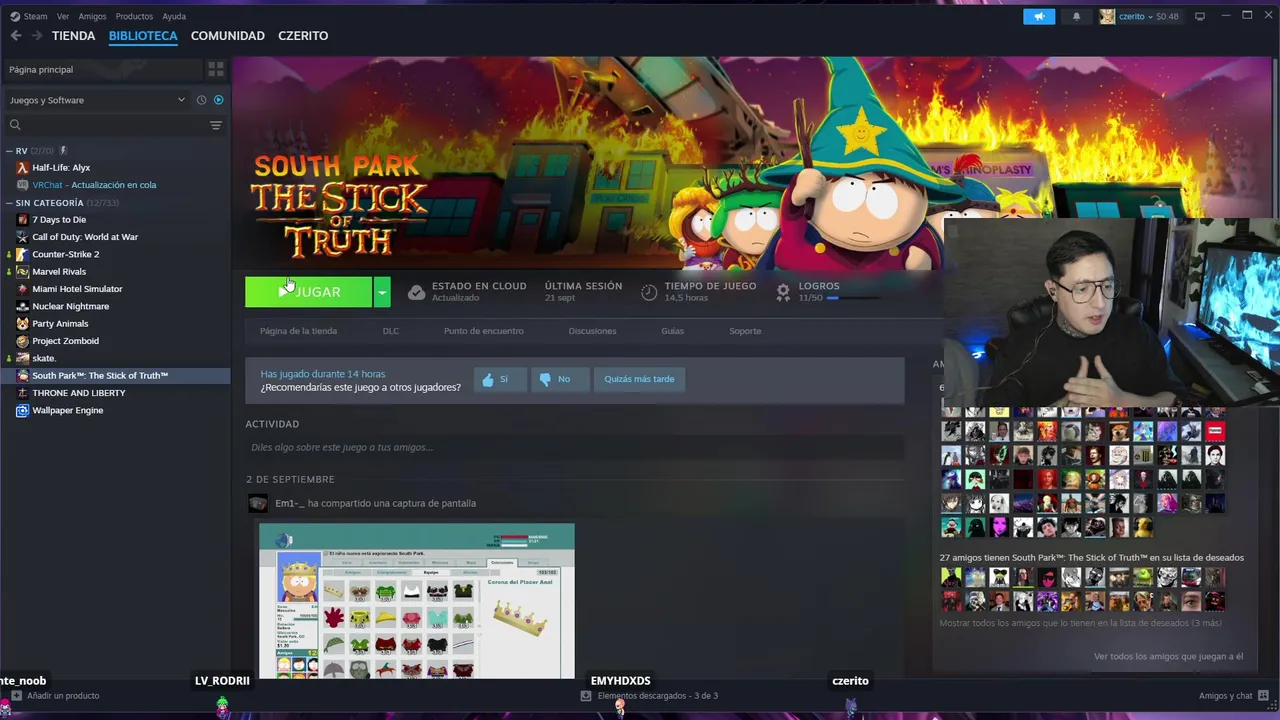Mostrar todos los amigos de lista de deseados
Image resolution: width=1280 pixels, height=720 pixels.
point(1080,623)
